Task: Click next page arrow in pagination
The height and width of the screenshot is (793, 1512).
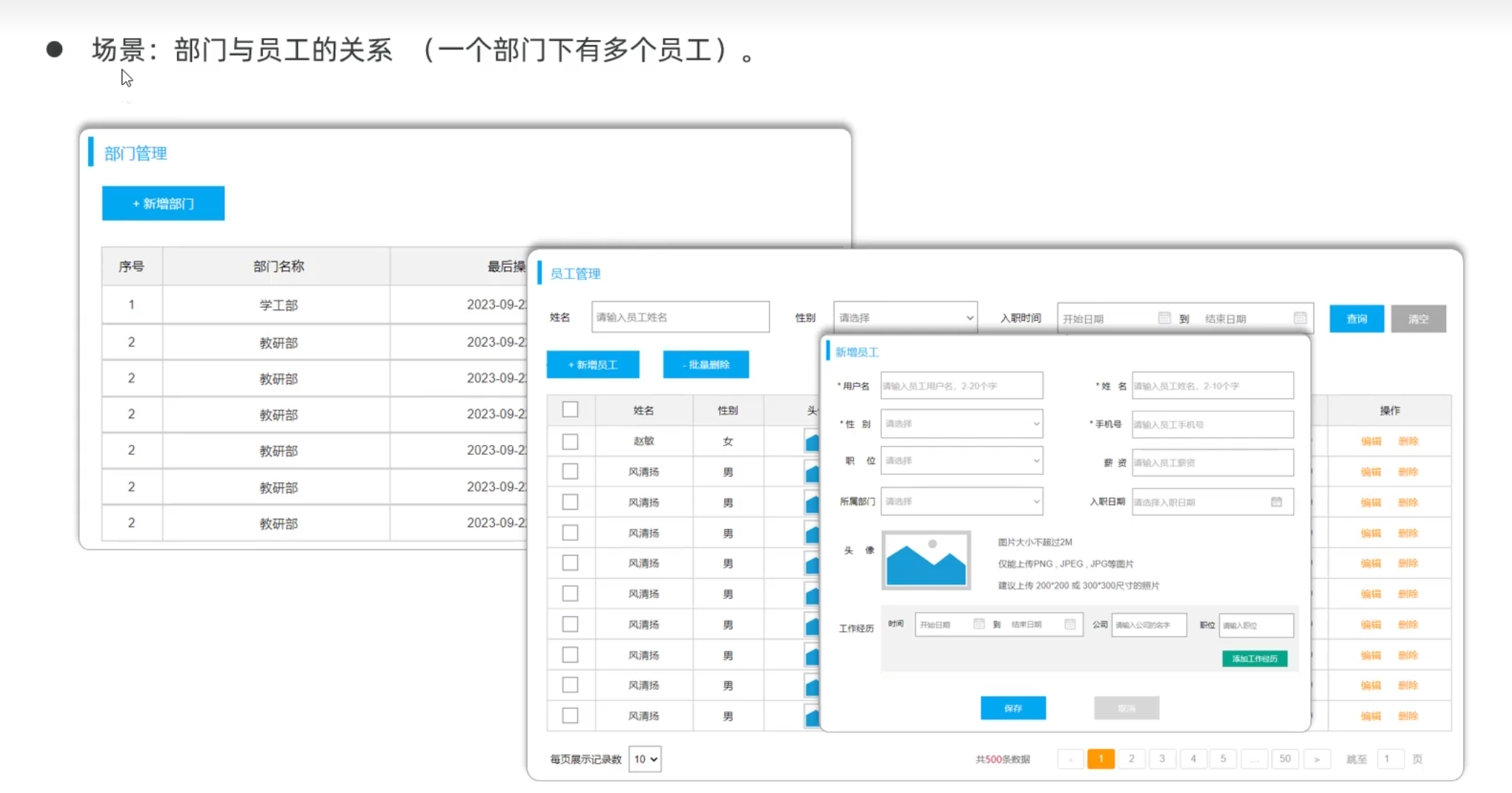Action: [1316, 759]
